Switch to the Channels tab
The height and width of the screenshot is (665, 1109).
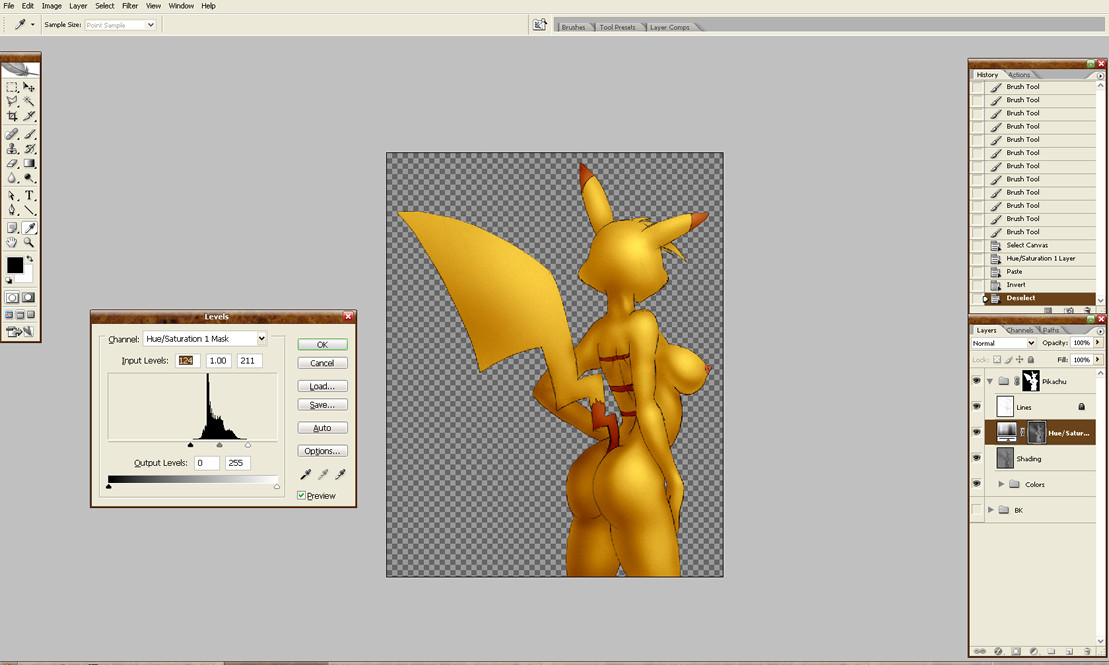[x=1019, y=330]
